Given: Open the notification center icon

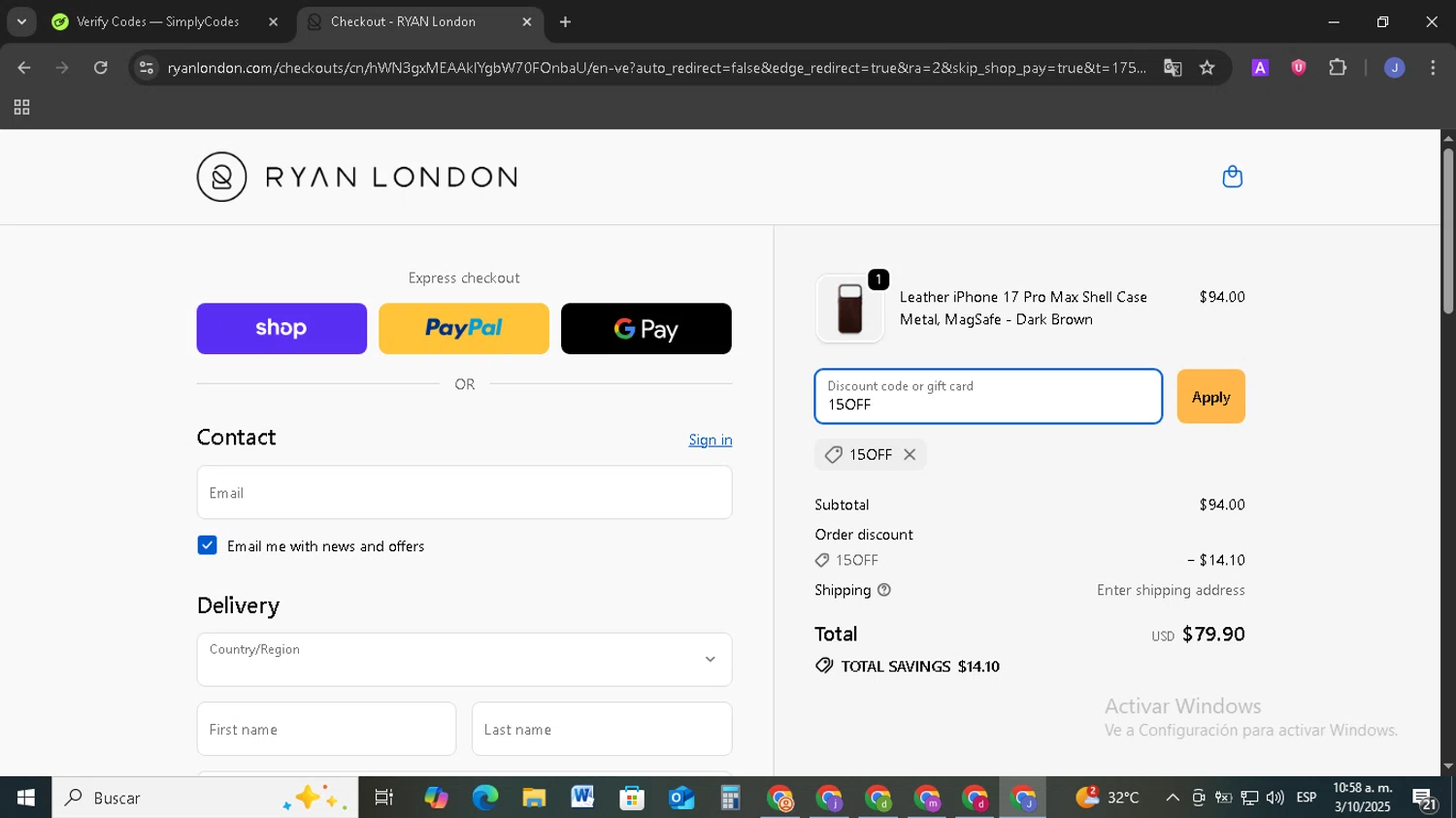Looking at the screenshot, I should tap(1425, 799).
